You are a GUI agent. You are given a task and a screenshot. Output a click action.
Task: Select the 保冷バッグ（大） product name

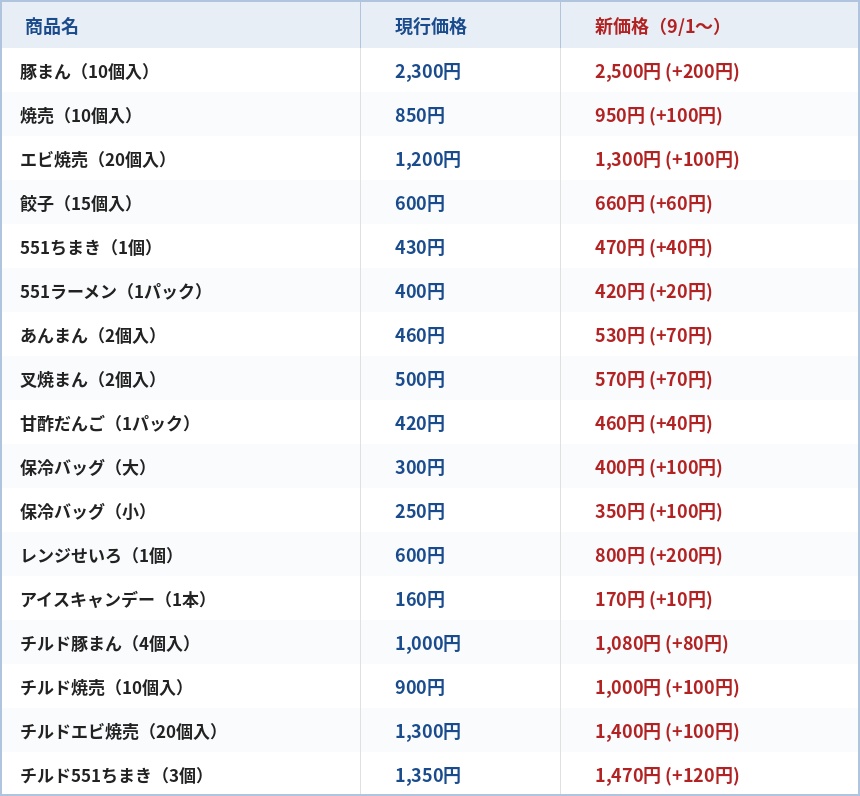click(x=83, y=467)
